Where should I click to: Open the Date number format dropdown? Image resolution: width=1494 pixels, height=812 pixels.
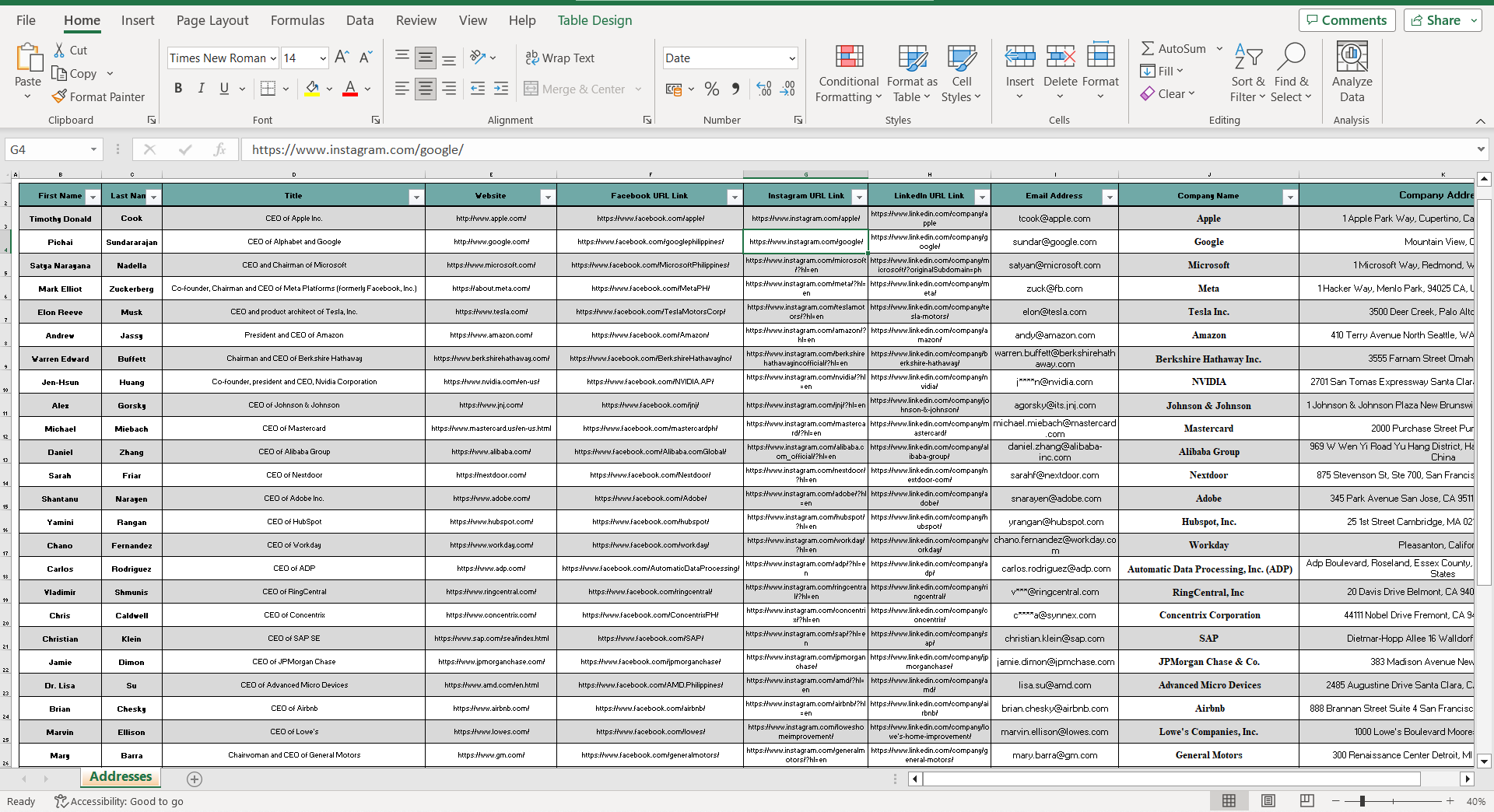click(x=792, y=58)
